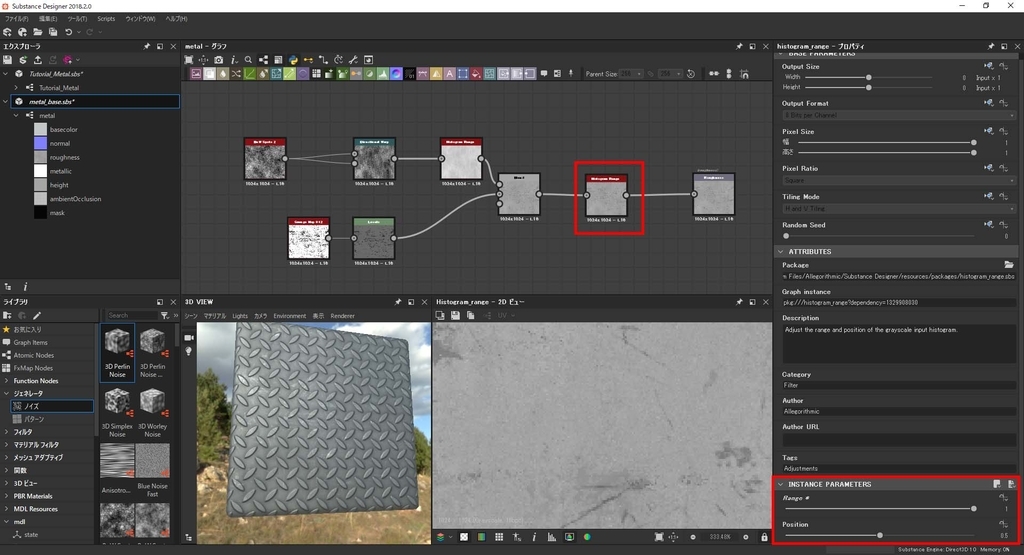
Task: Open the マテリアル menu in 3D View
Action: 215,316
